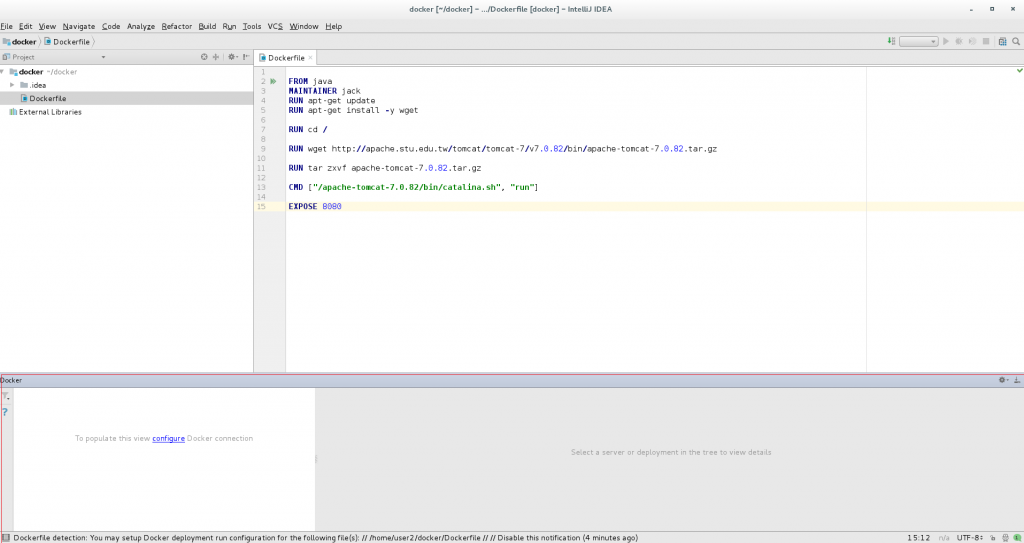Image resolution: width=1024 pixels, height=543 pixels.
Task: Open Docker tool window gear settings
Action: point(1003,380)
